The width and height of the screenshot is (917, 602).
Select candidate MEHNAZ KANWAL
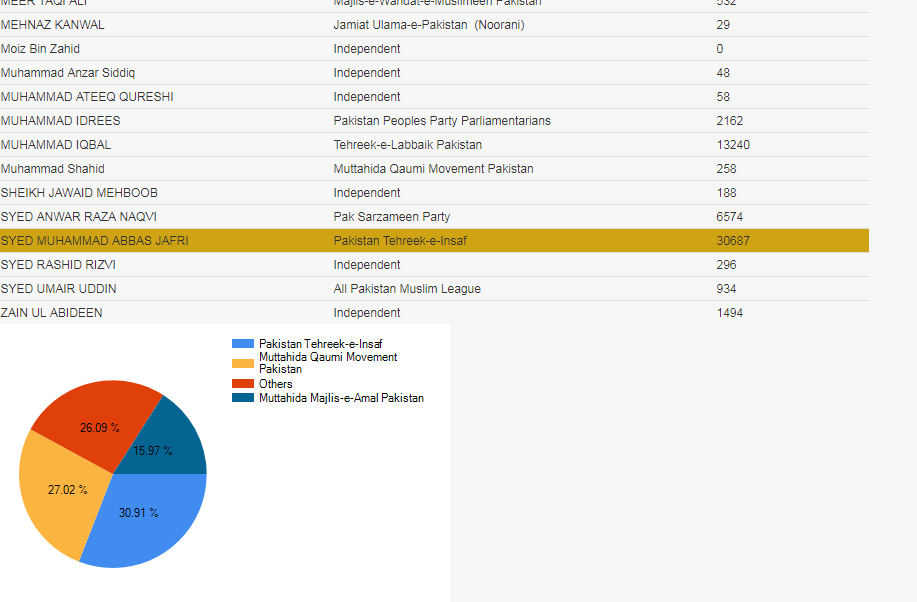pyautogui.click(x=52, y=25)
